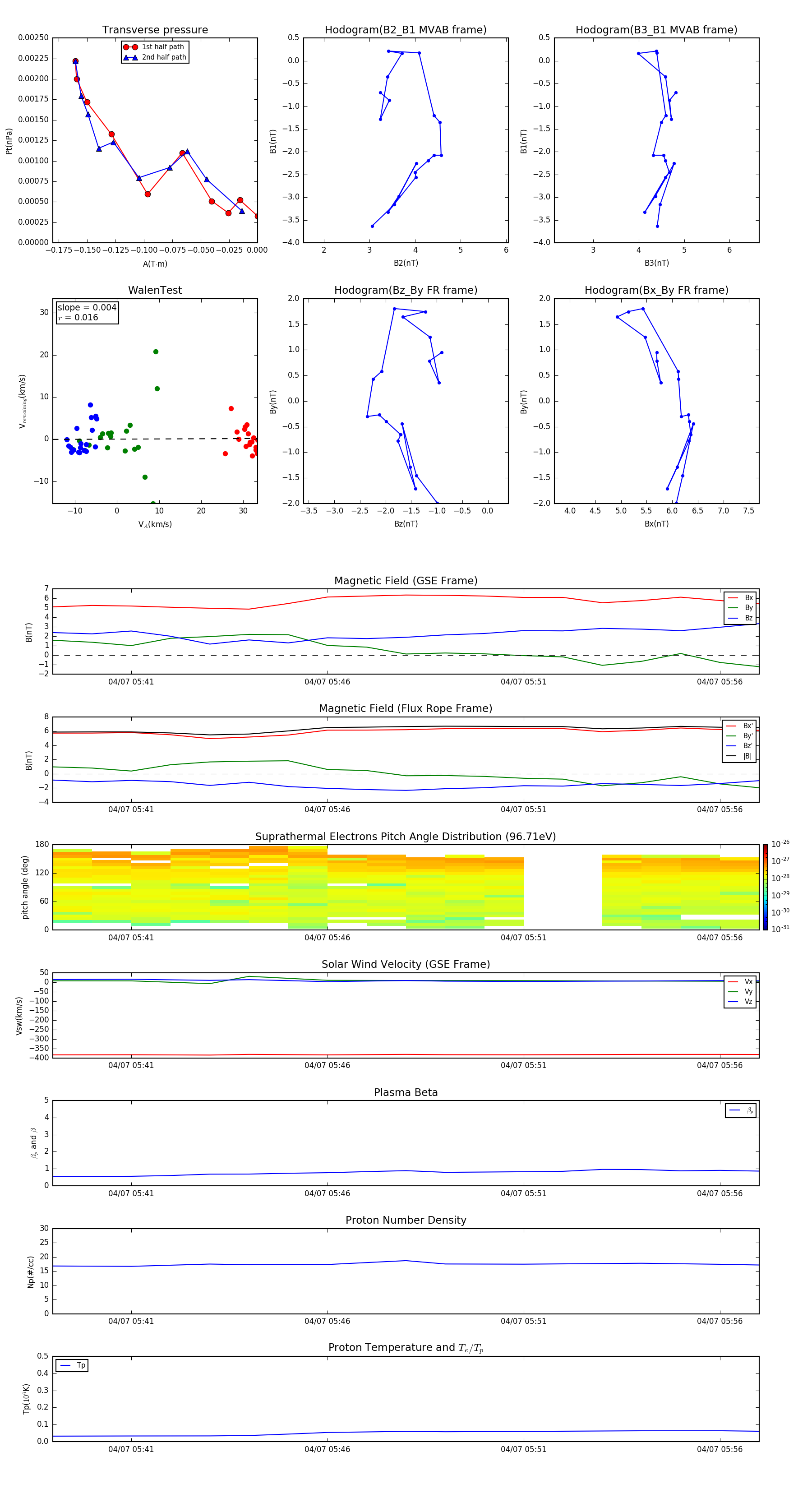Click the 10^-31 colorbar tick label

pyautogui.click(x=780, y=929)
